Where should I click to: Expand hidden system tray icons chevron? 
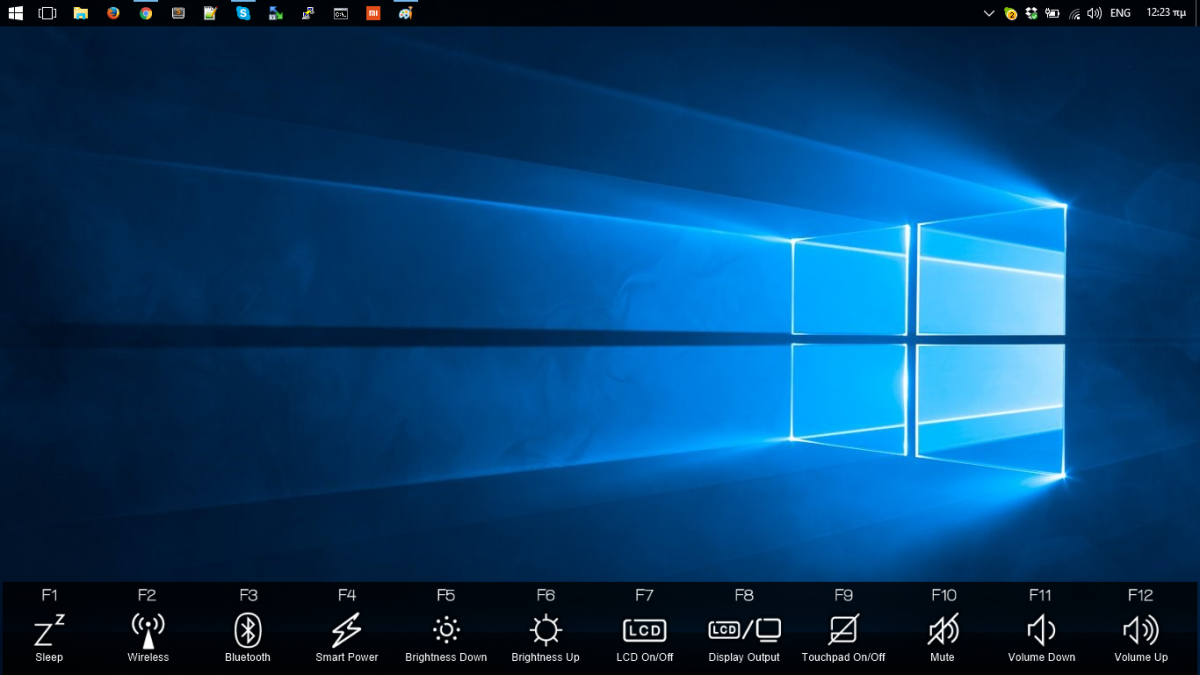tap(989, 13)
